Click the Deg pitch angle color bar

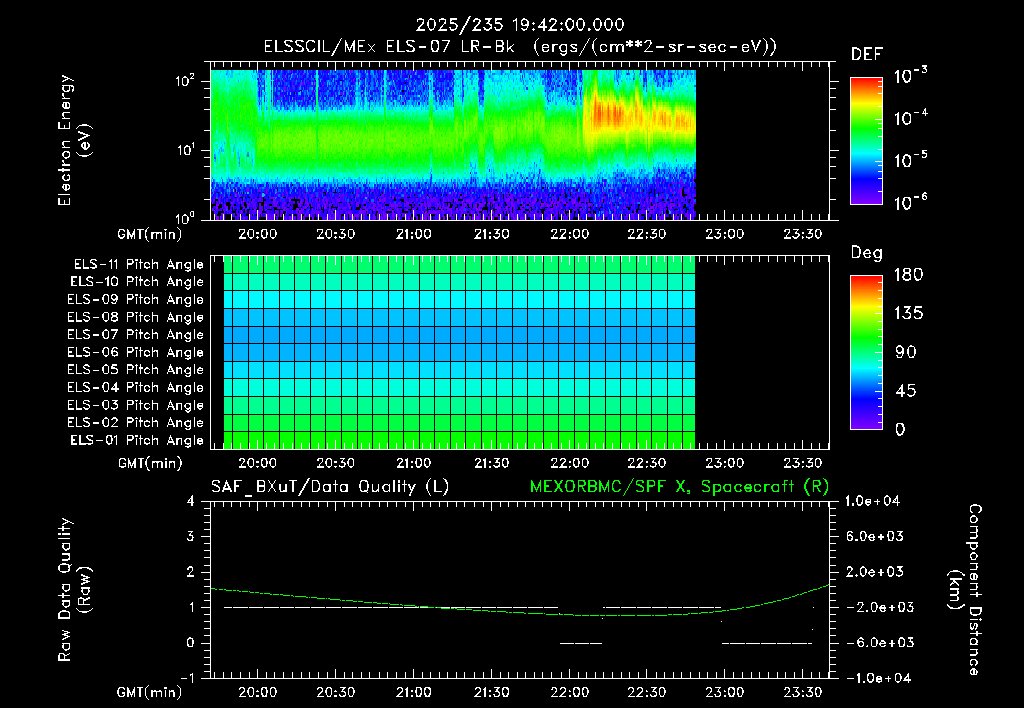click(x=866, y=352)
